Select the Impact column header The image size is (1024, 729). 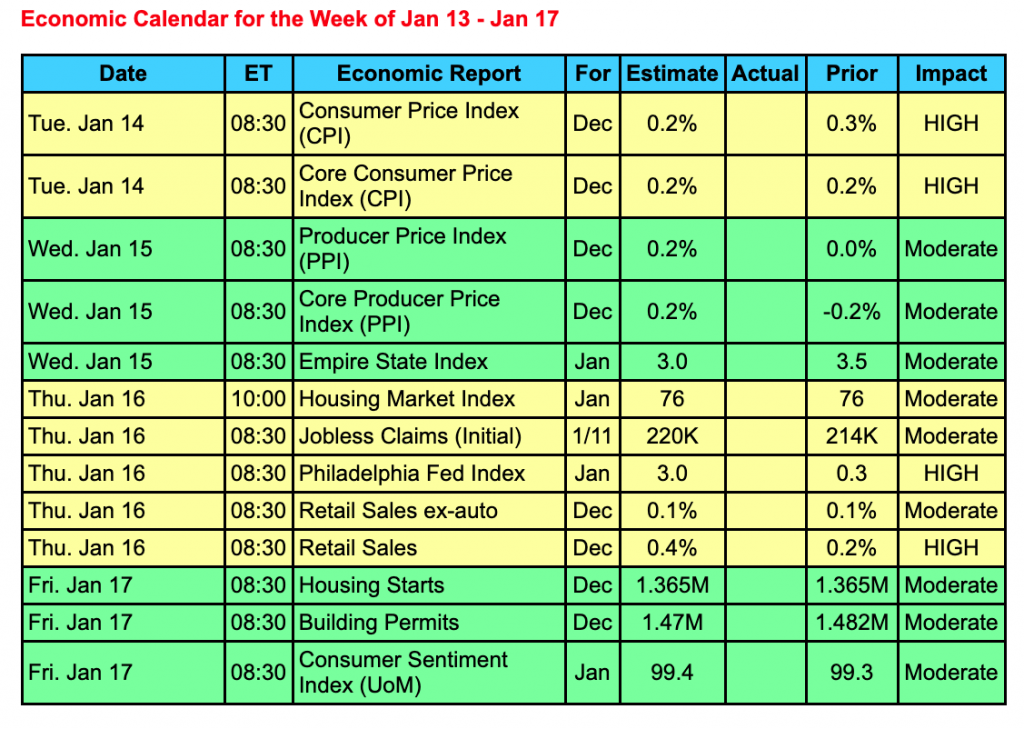951,74
